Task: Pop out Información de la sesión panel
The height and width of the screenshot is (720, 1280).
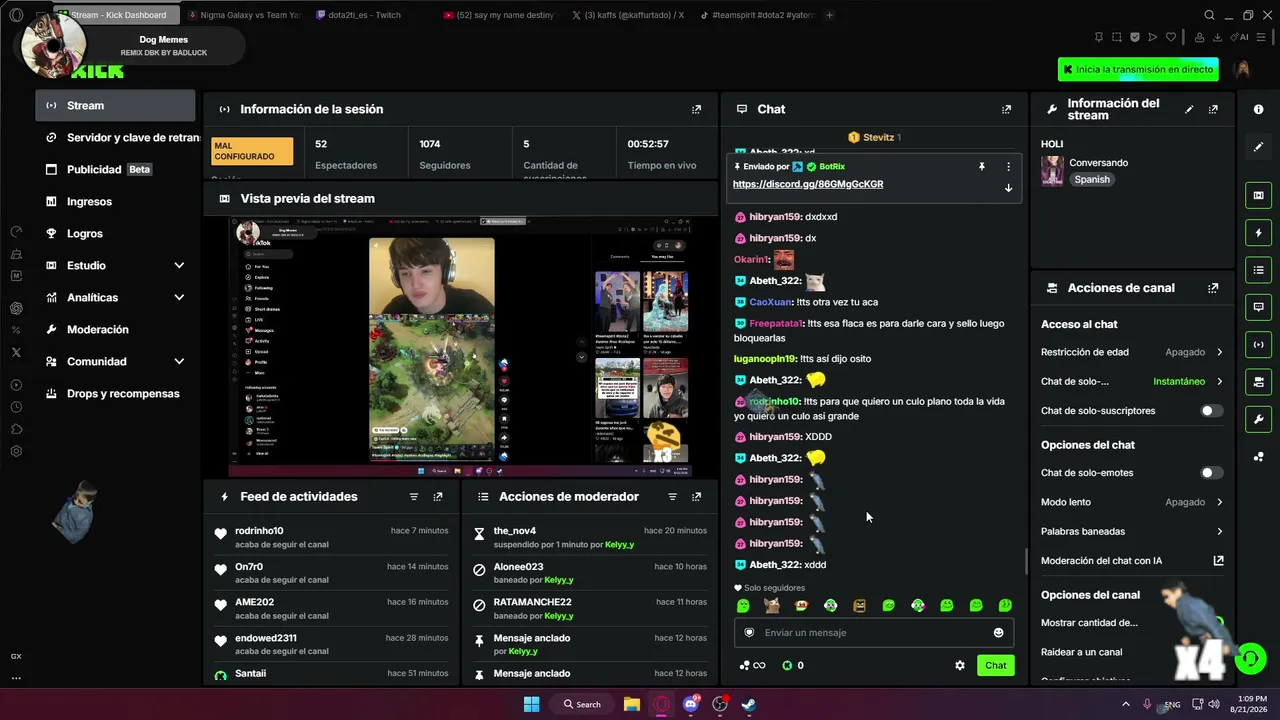Action: click(x=696, y=109)
